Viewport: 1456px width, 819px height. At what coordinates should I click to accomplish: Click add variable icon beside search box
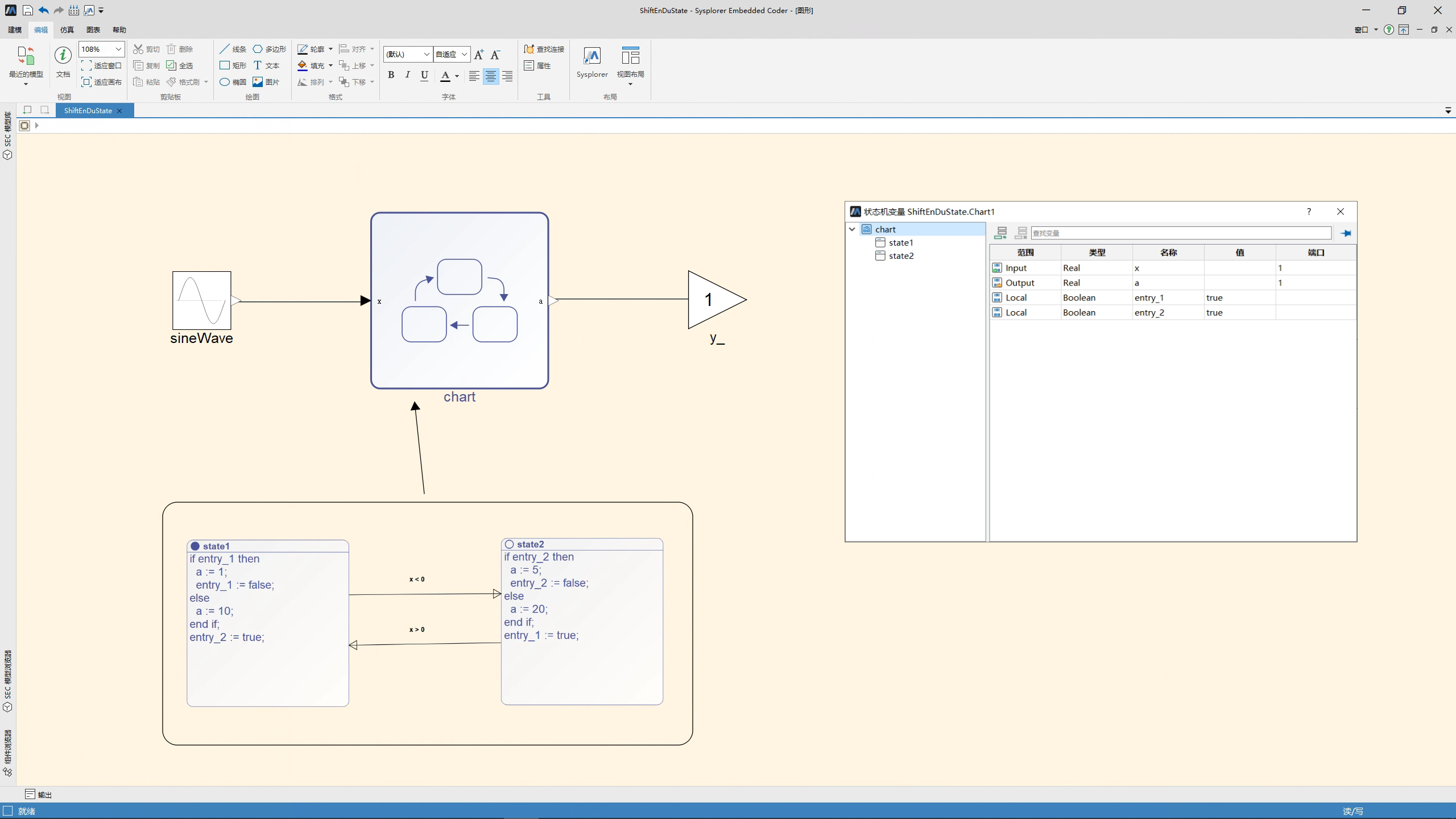point(1000,233)
